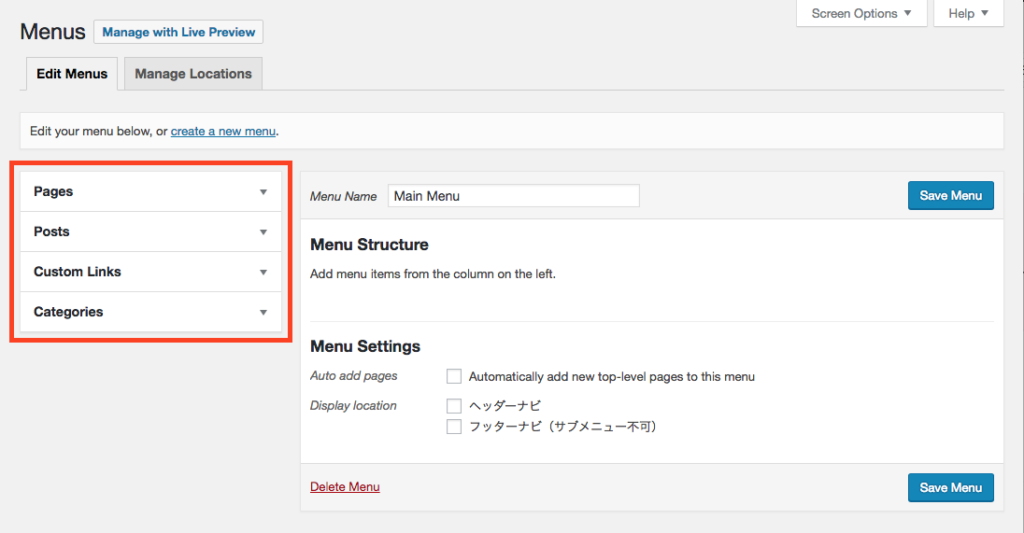This screenshot has height=533, width=1024.
Task: Open the Screen Options dropdown
Action: [861, 13]
